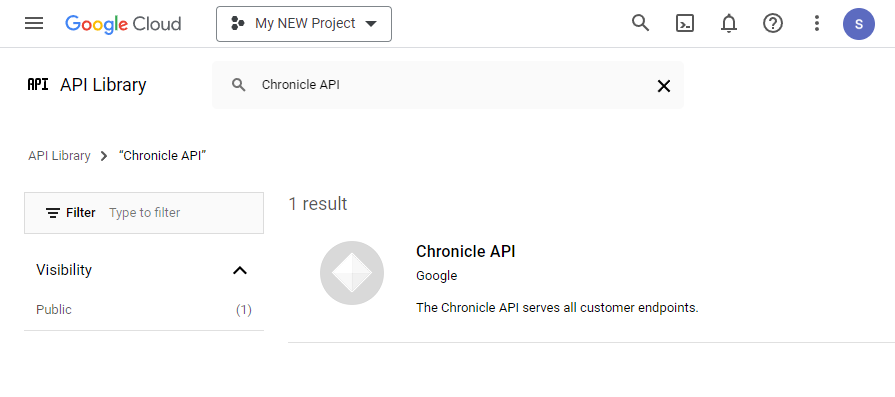
Task: Focus the Chronicle API search field
Action: 448,85
